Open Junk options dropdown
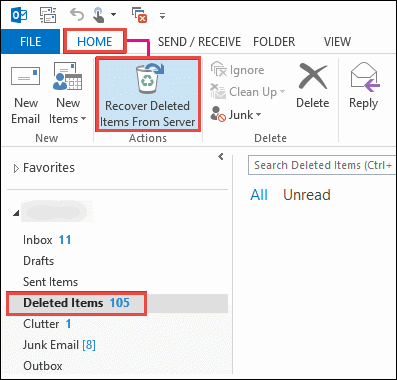 (236, 115)
